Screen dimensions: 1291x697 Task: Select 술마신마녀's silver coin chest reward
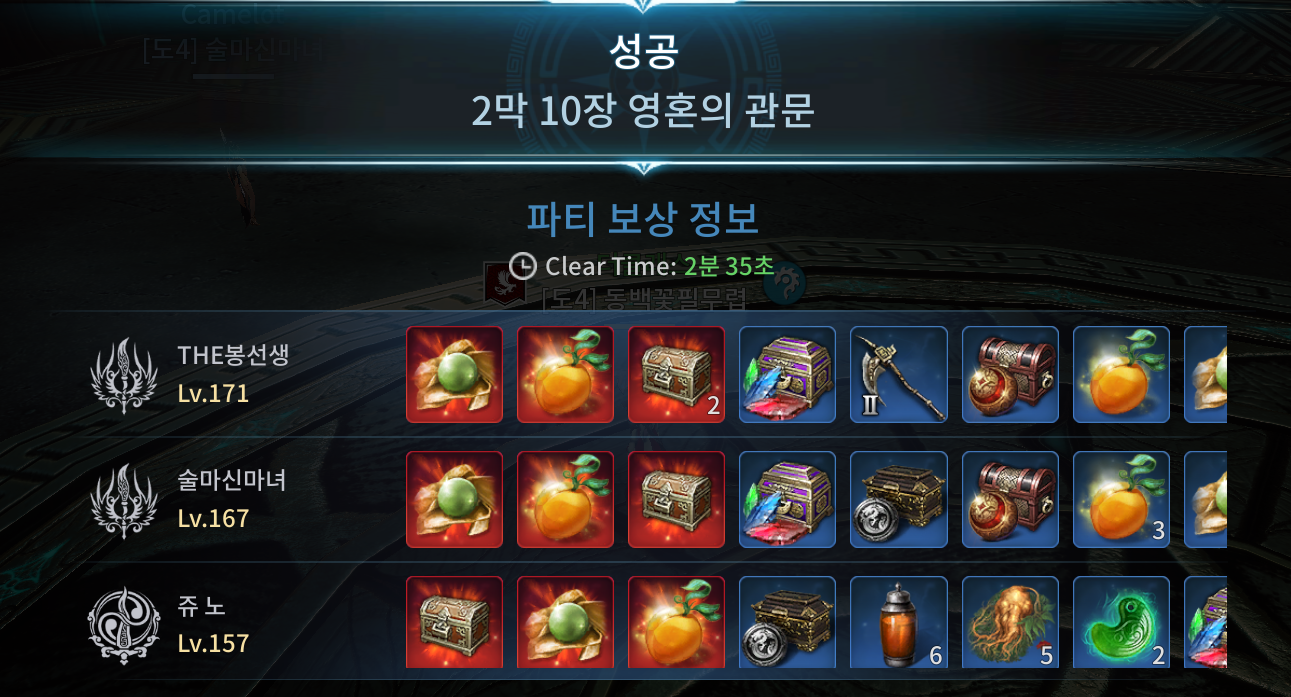(899, 499)
